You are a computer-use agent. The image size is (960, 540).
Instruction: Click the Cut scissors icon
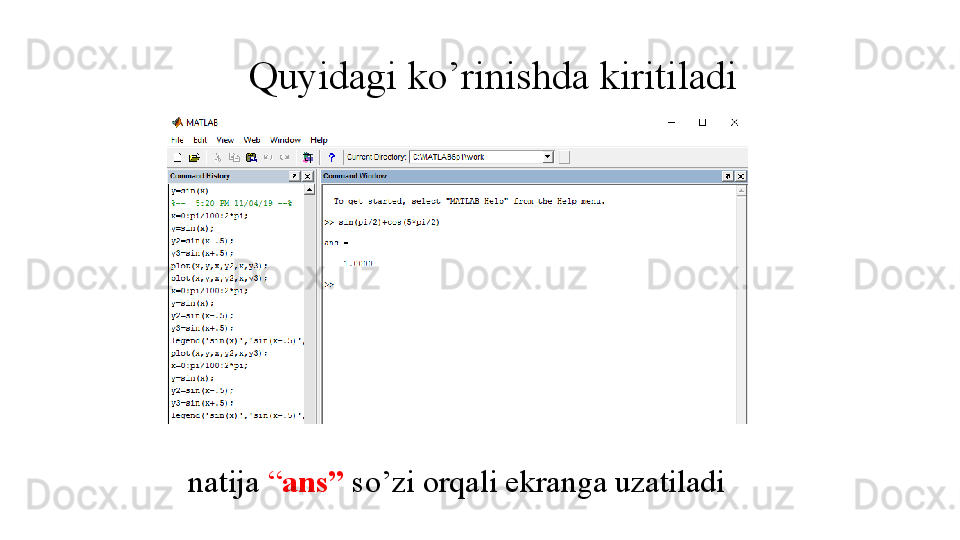coord(218,157)
